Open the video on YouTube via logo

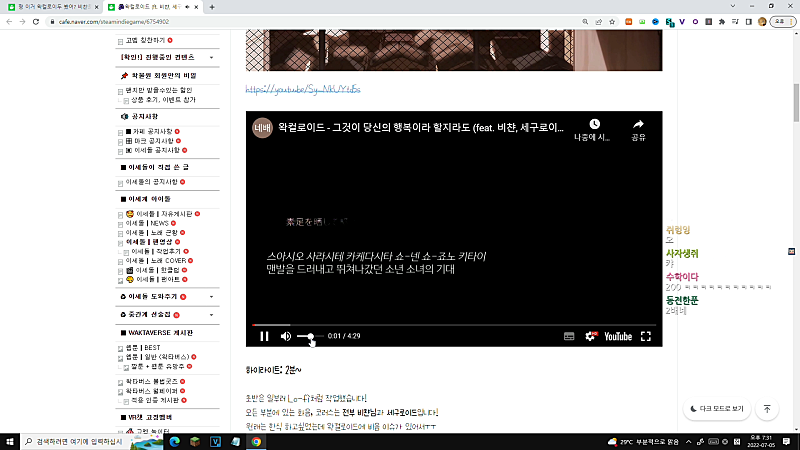coord(618,336)
